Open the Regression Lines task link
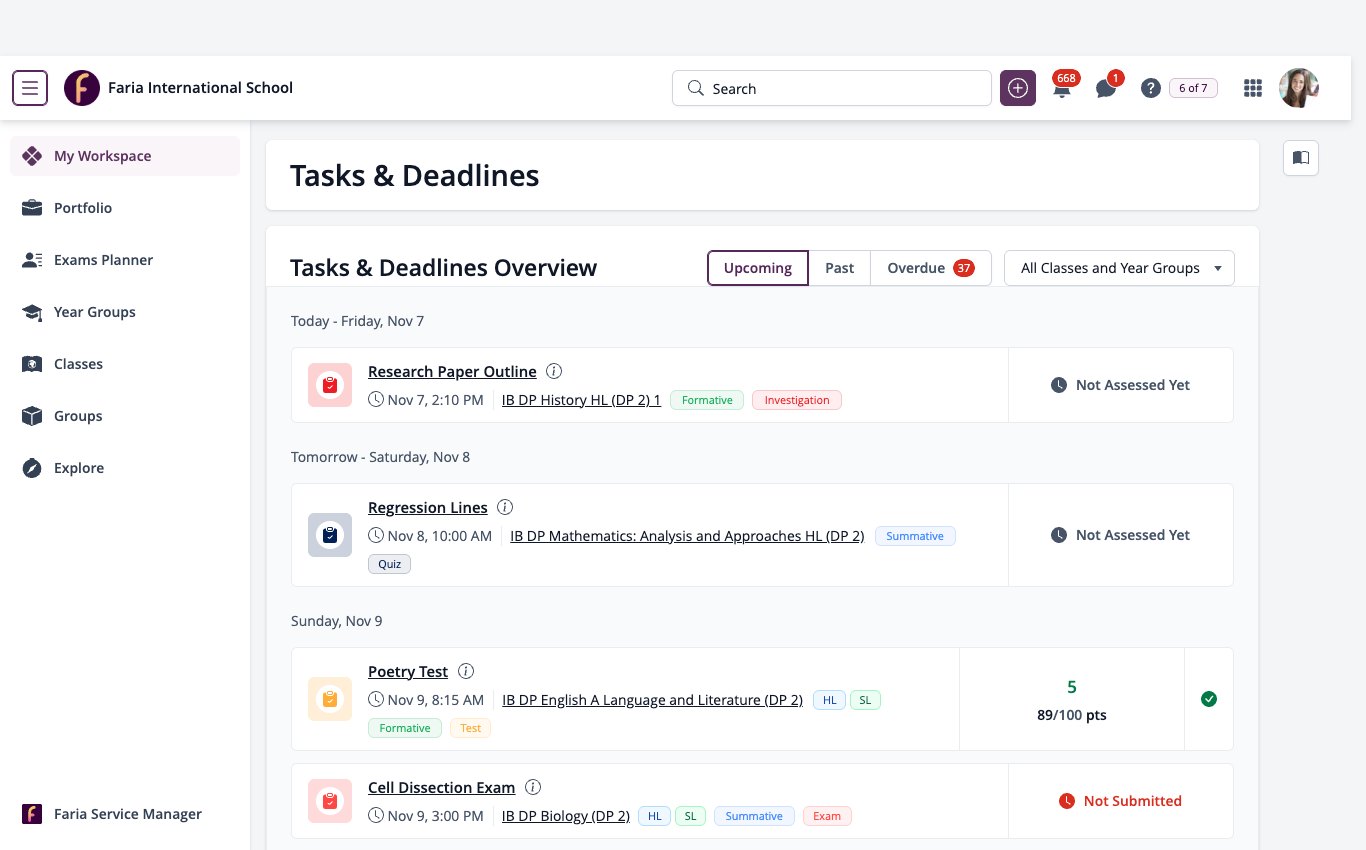 click(x=428, y=507)
